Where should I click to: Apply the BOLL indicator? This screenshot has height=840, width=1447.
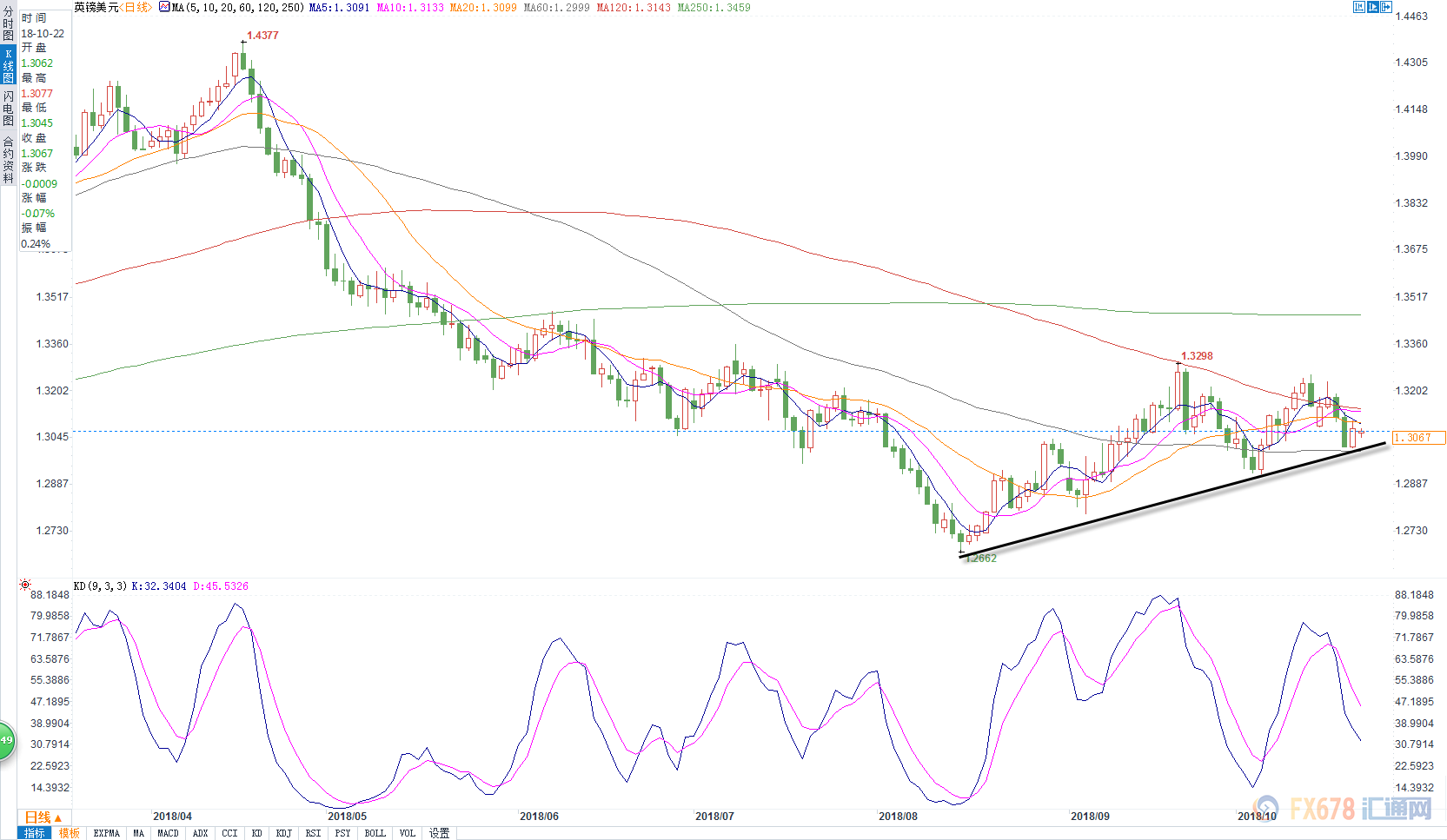pyautogui.click(x=375, y=833)
